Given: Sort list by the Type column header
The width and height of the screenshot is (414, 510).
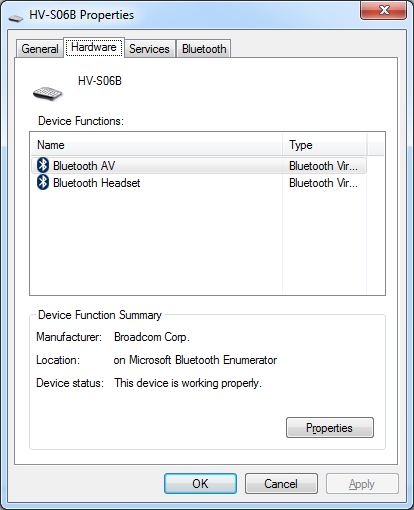Looking at the screenshot, I should (325, 145).
